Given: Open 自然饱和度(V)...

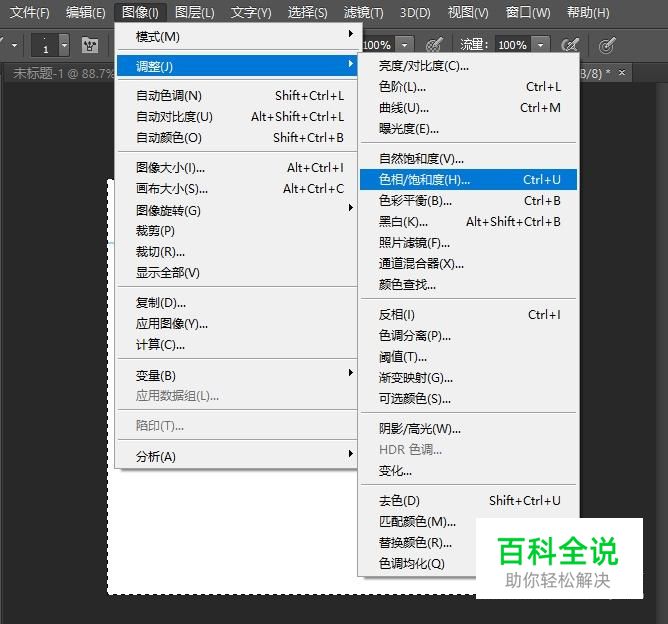Looking at the screenshot, I should (x=468, y=158).
